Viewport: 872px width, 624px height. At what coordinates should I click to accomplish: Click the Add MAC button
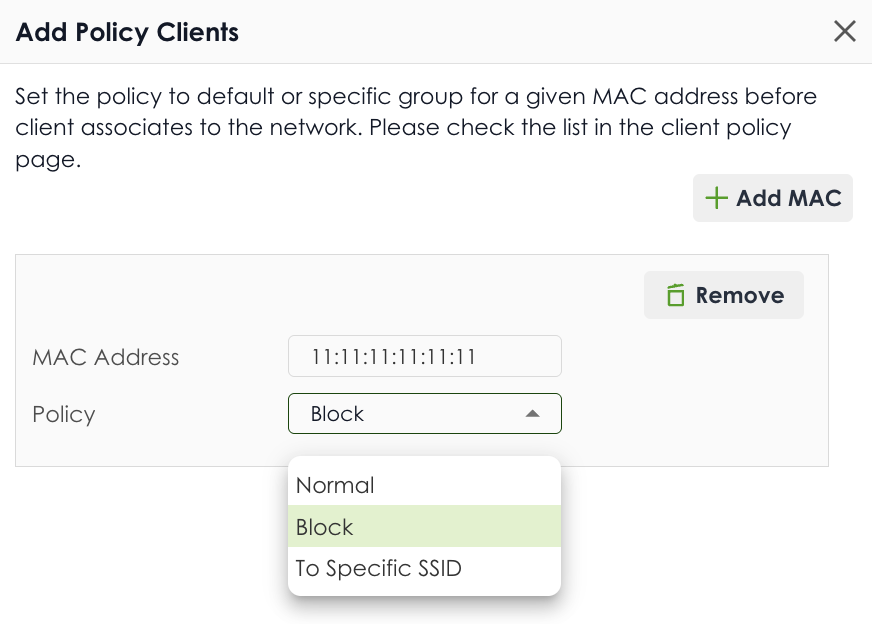(772, 198)
